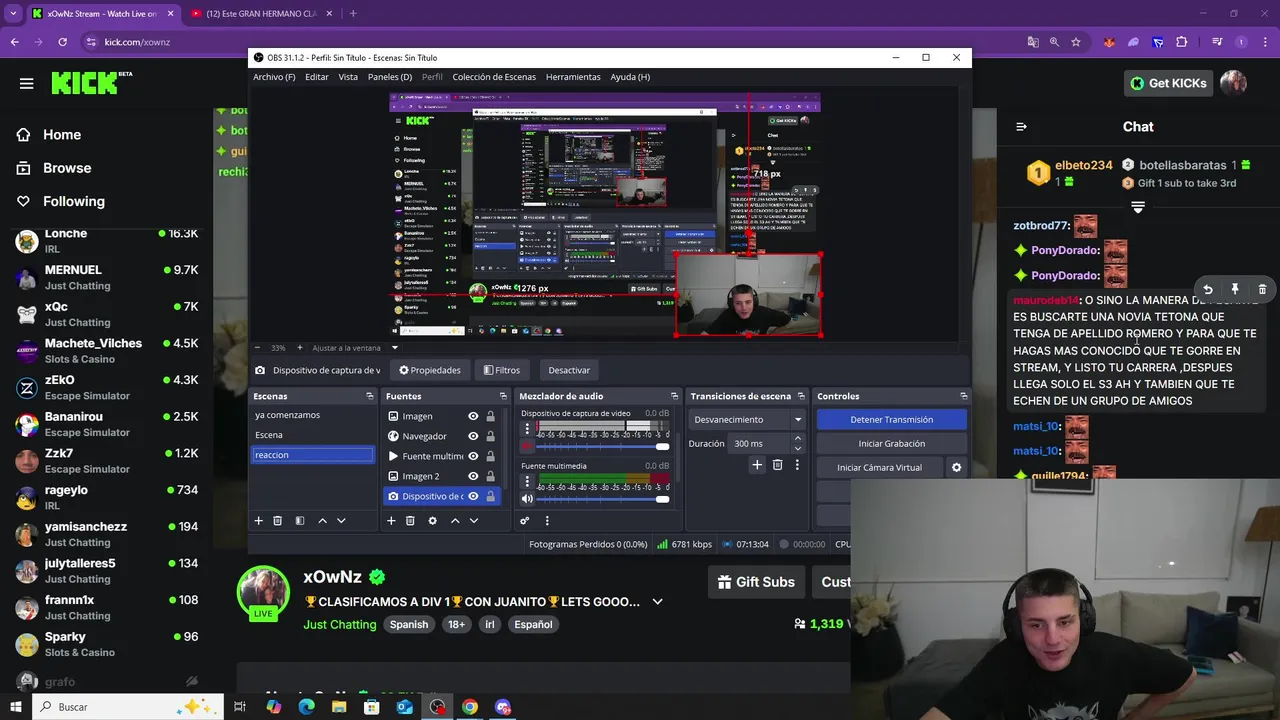Open source properties gear in Fuentes panel
The height and width of the screenshot is (720, 1280).
tap(432, 521)
